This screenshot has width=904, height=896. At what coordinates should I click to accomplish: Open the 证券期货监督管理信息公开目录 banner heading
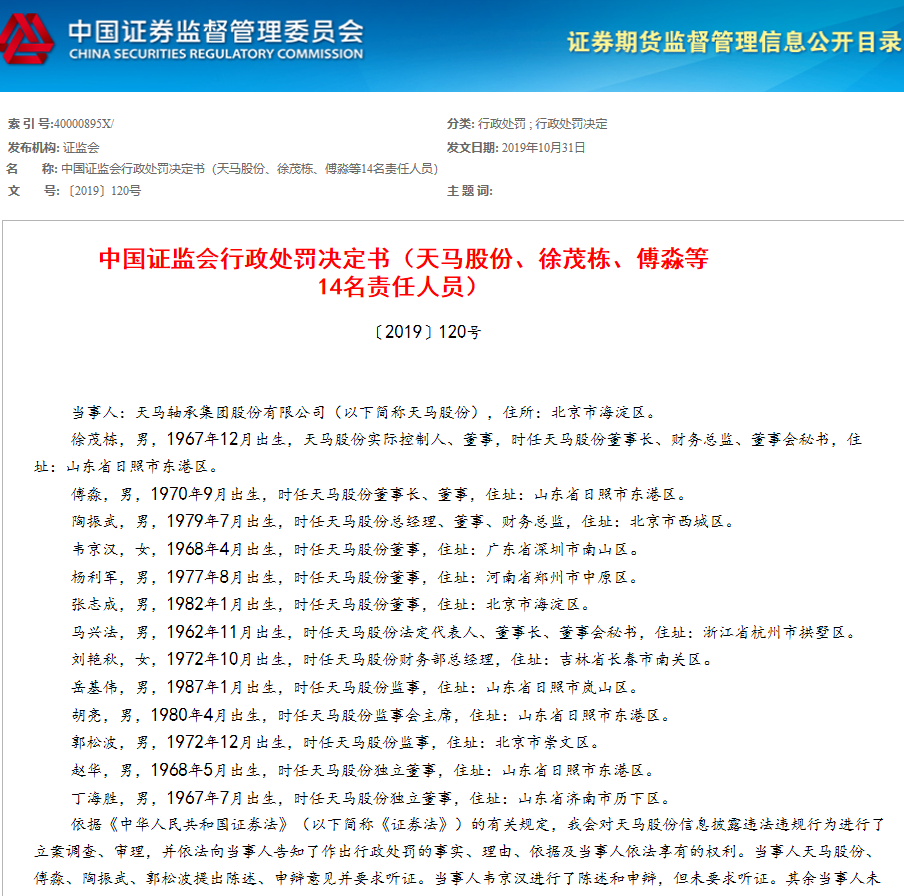(734, 42)
